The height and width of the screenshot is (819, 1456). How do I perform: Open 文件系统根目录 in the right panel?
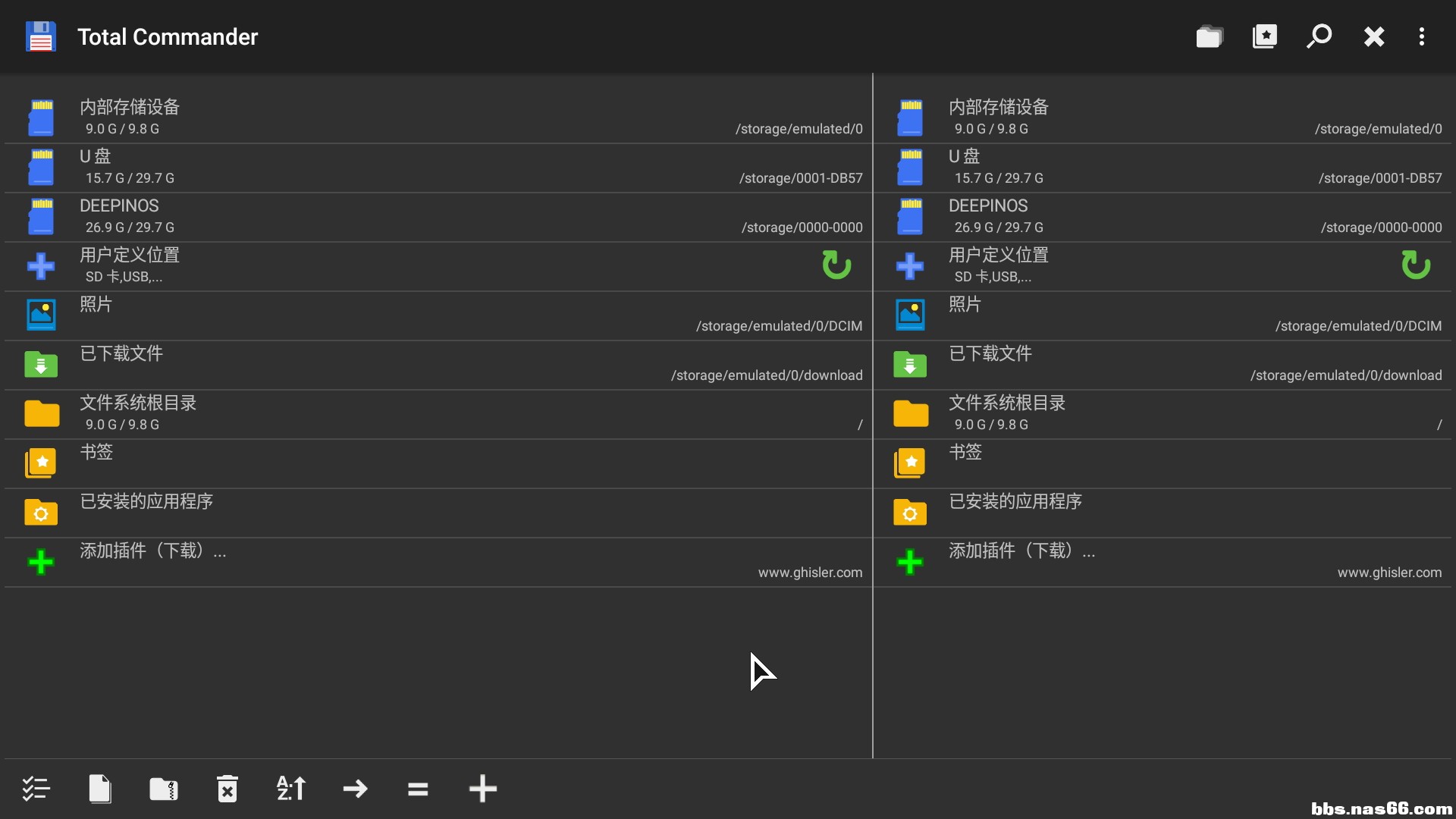click(x=1163, y=414)
